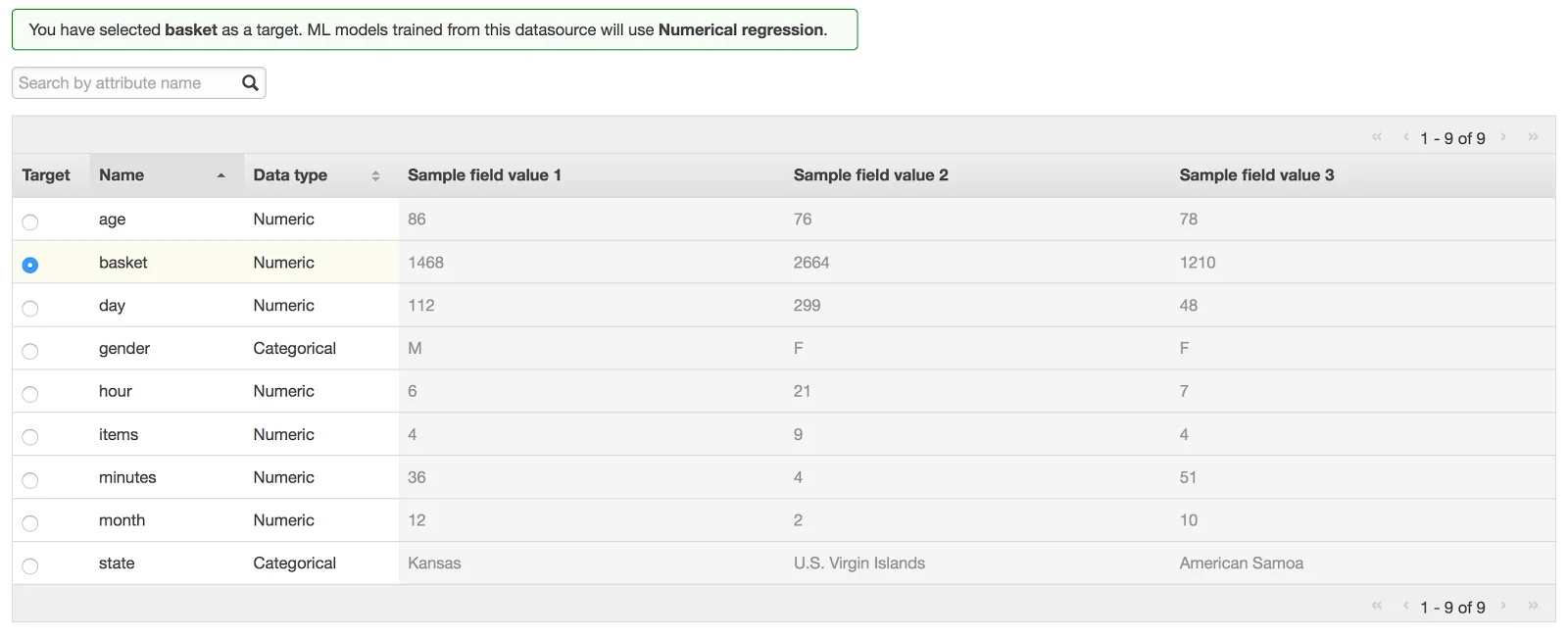
Task: Jump to last page in bottom pagination
Action: 1534,606
